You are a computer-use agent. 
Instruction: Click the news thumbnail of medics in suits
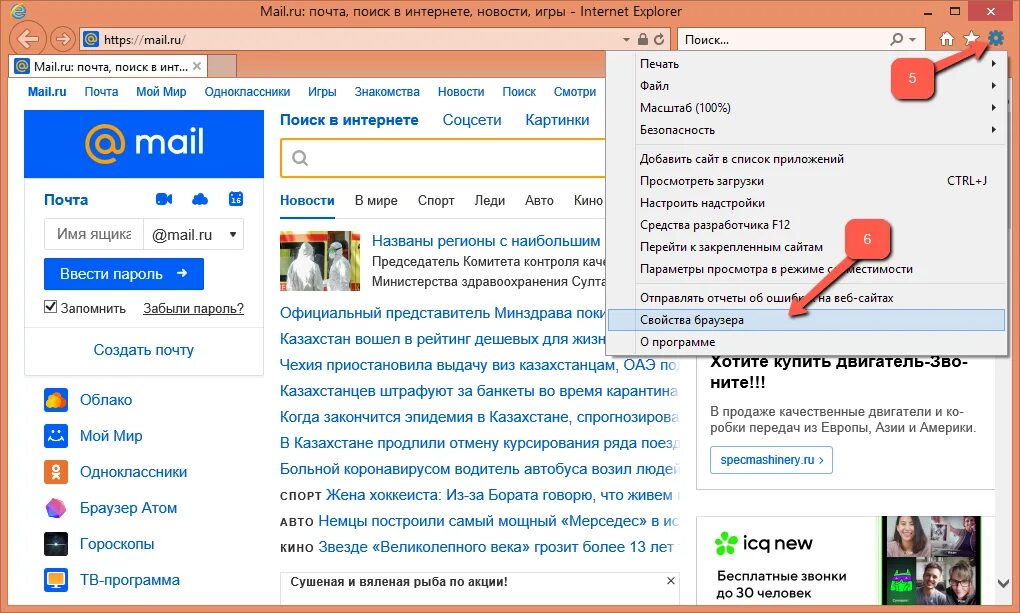pyautogui.click(x=319, y=261)
